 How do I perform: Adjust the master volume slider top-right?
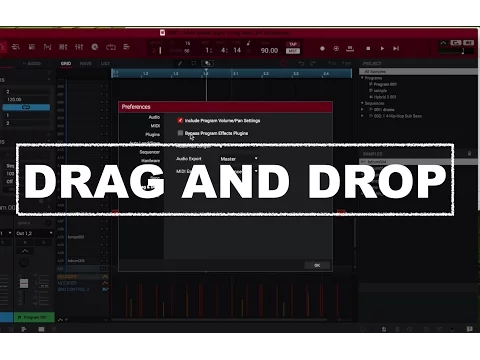coord(457,51)
